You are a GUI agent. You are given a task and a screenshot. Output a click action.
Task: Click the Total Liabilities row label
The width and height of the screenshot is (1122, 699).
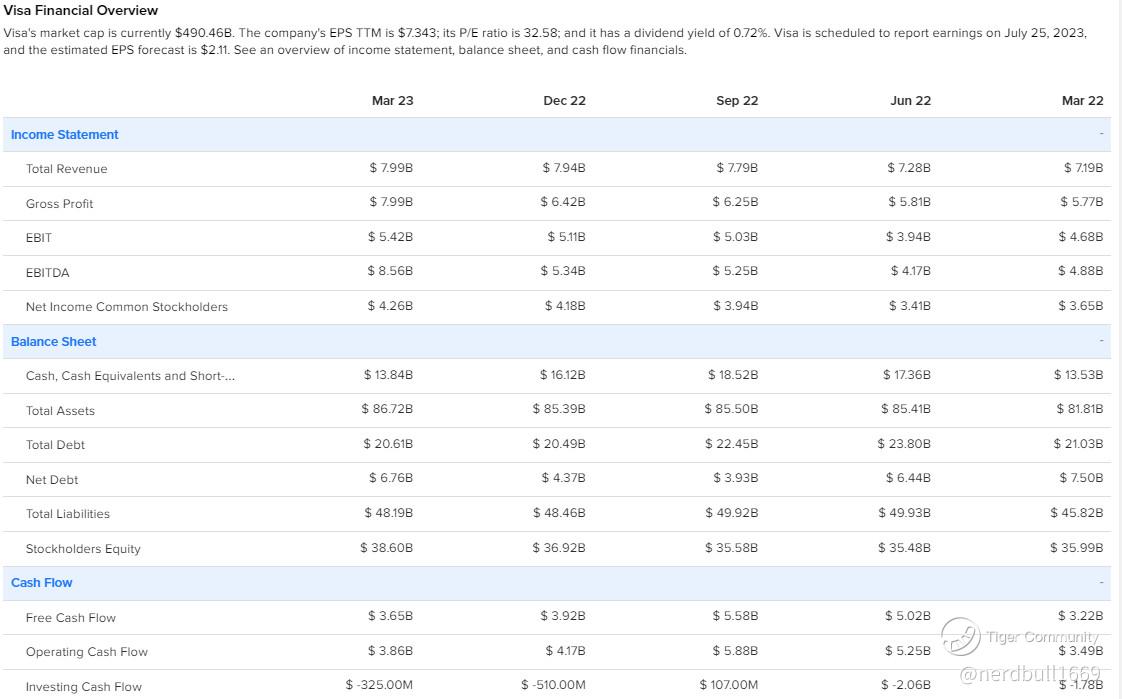click(x=68, y=514)
